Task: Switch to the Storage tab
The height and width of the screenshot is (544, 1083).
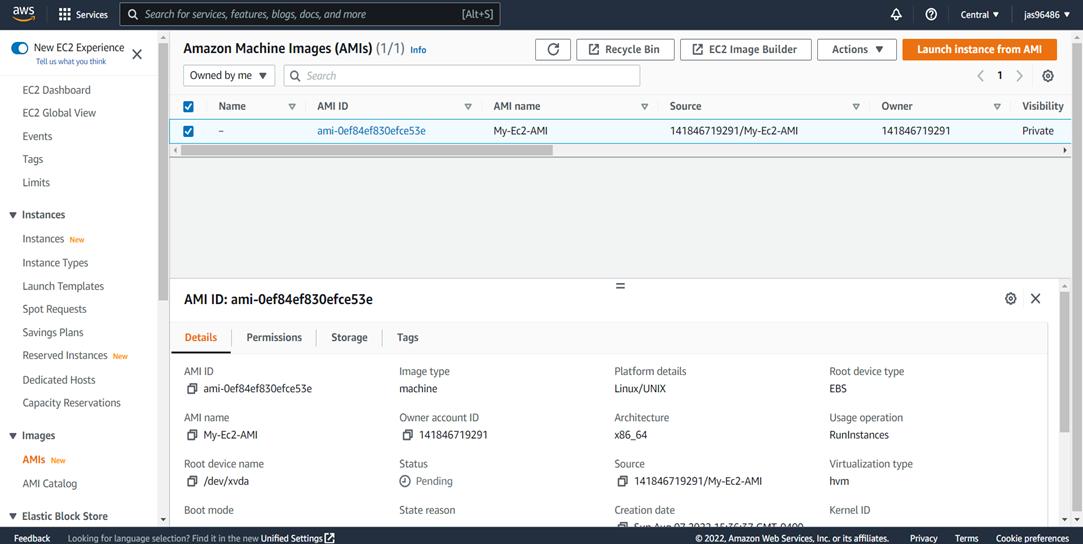Action: (349, 338)
